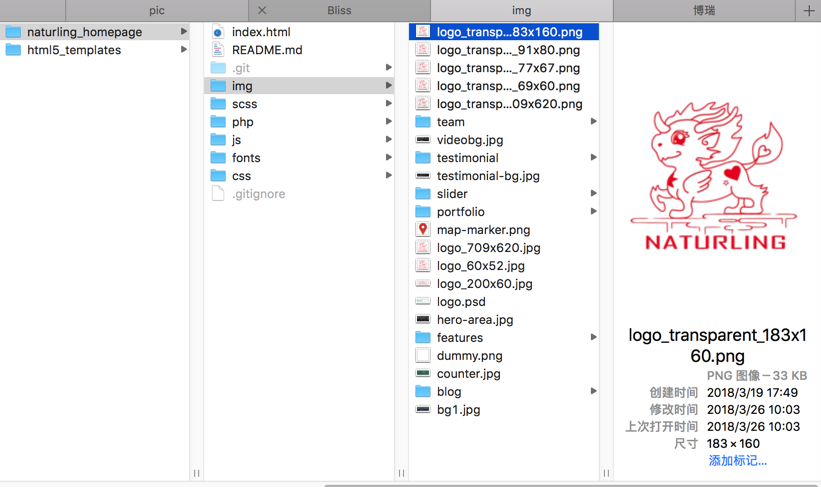Select the portfolio folder
The image size is (821, 487).
tap(504, 212)
